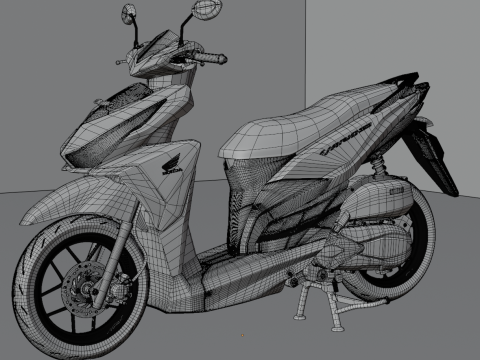Select the rear shock absorber spring
Viewport: 480px width, 360px height.
(x=380, y=166)
